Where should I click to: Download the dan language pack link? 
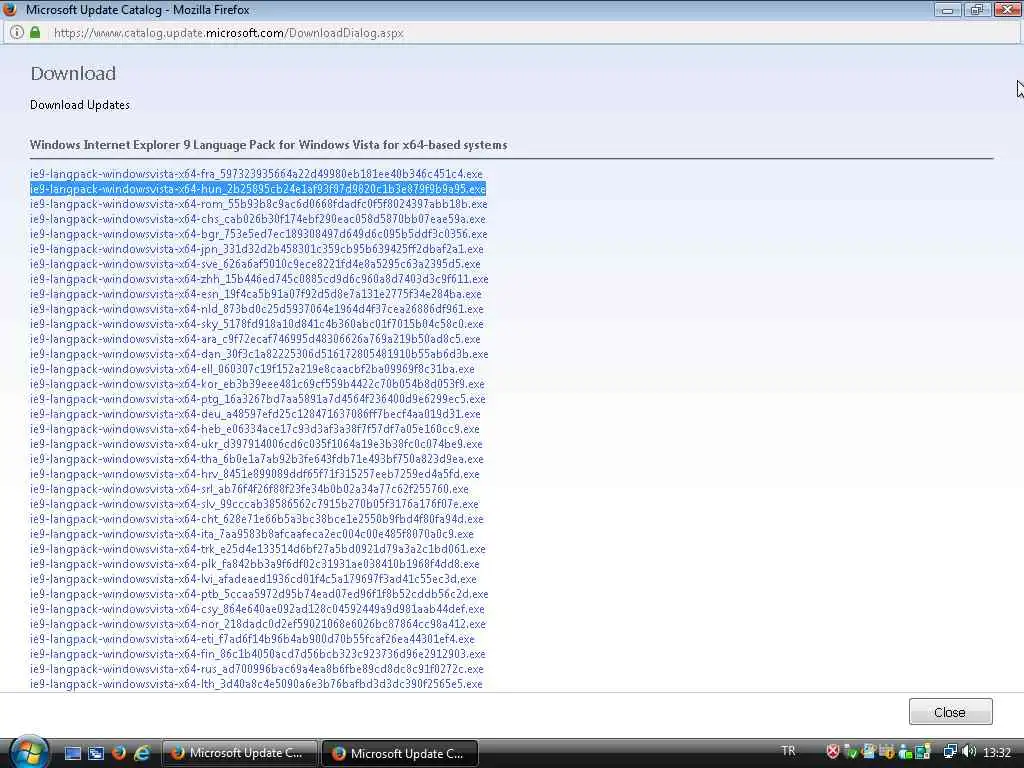(x=259, y=354)
